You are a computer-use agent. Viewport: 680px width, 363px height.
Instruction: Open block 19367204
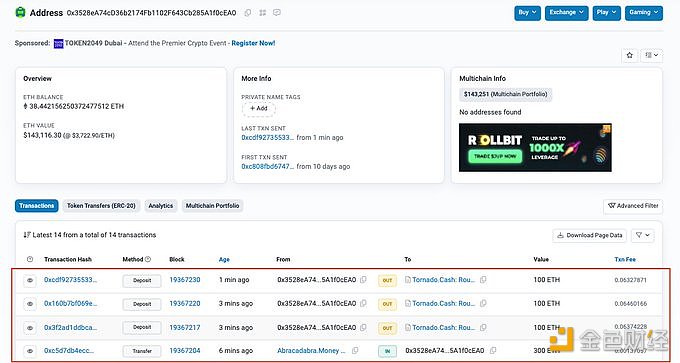pos(185,350)
